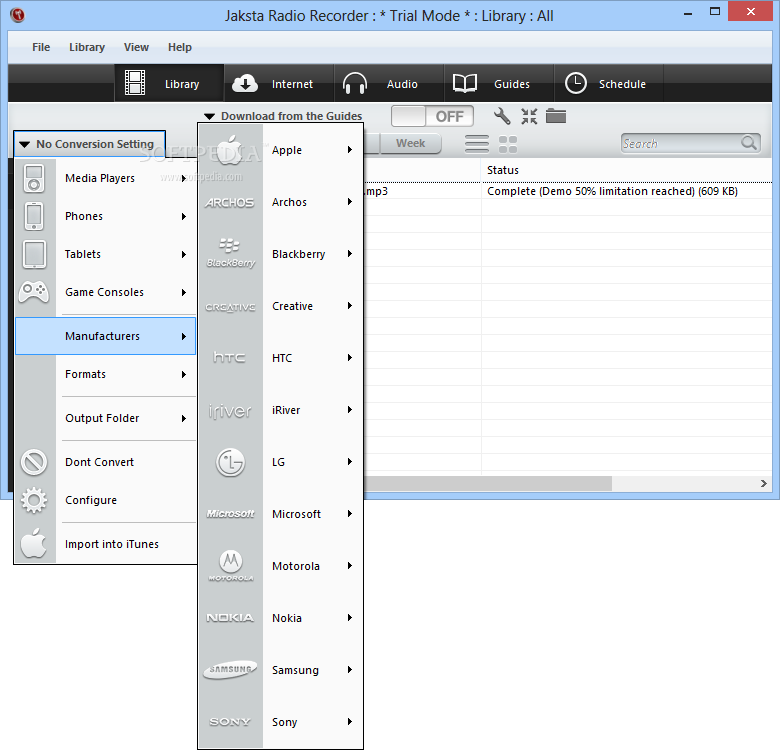
Task: Expand the Phones submenu arrow
Action: [x=184, y=216]
